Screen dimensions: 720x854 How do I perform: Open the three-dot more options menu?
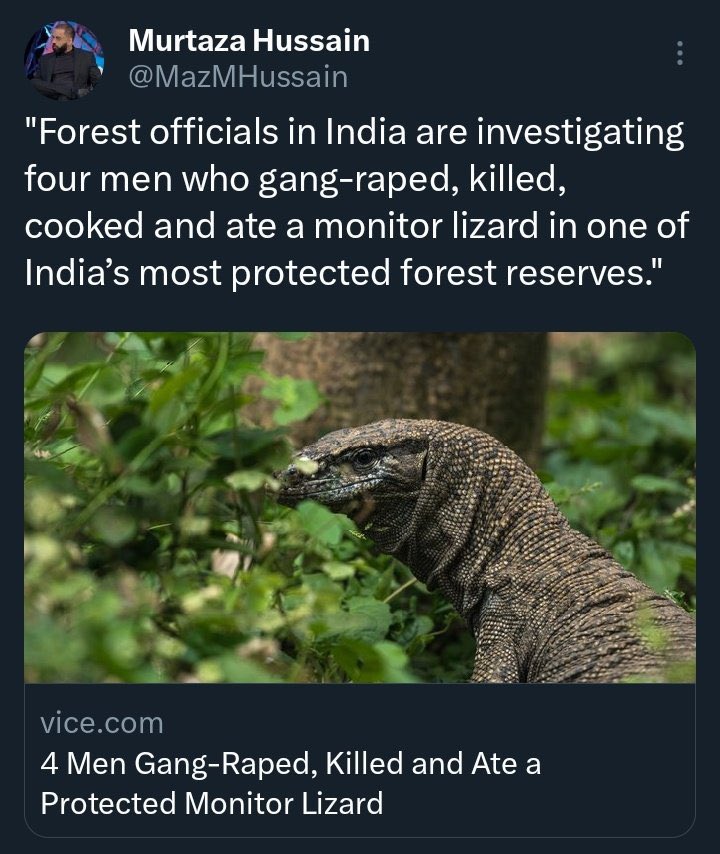(x=680, y=53)
